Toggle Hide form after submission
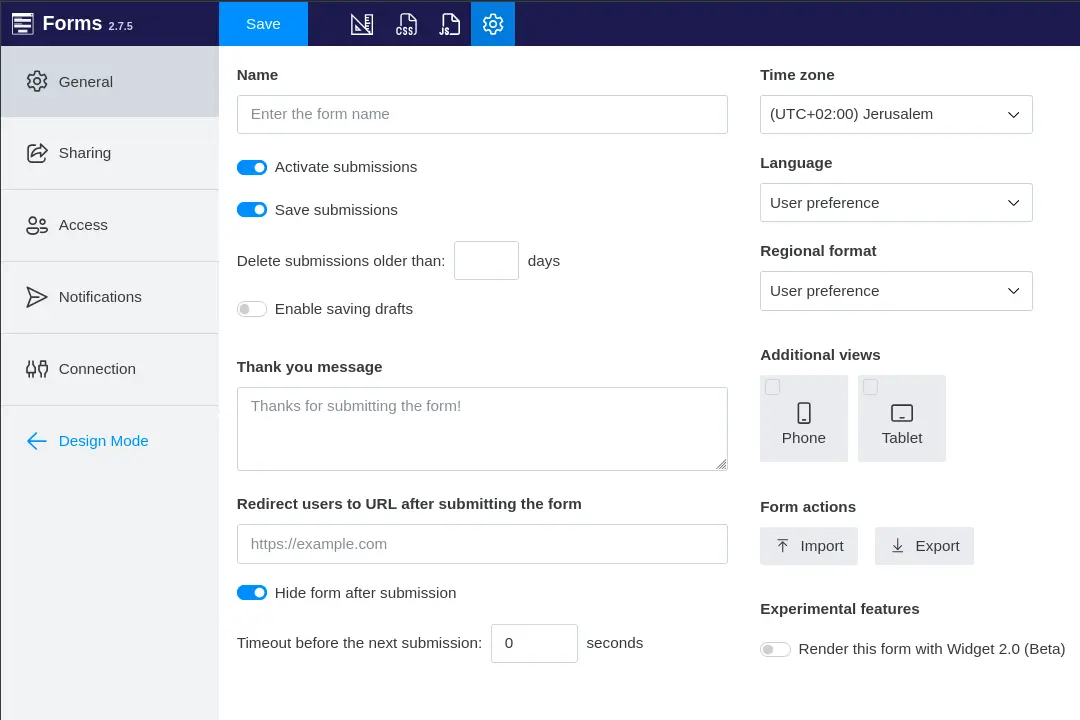 251,593
